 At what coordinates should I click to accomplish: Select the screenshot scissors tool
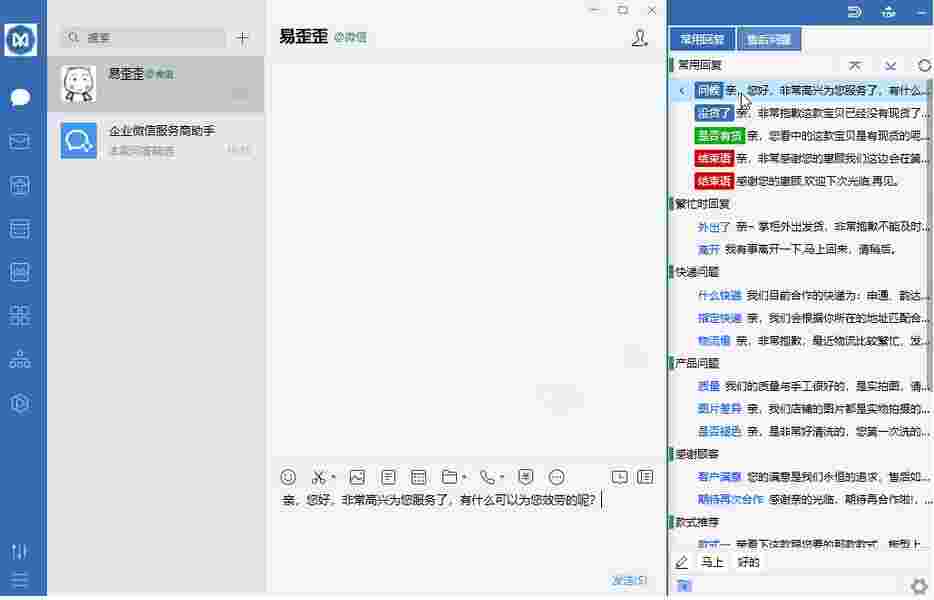pyautogui.click(x=318, y=477)
